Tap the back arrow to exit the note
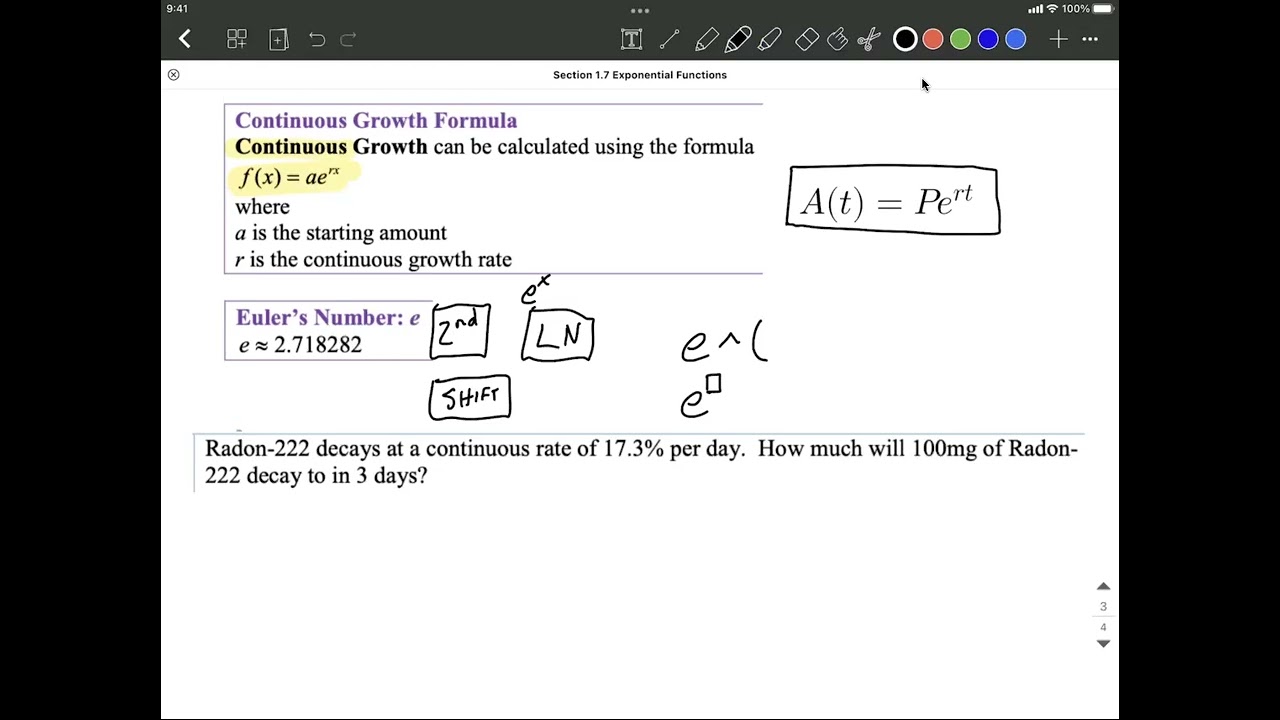Image resolution: width=1280 pixels, height=720 pixels. click(185, 39)
